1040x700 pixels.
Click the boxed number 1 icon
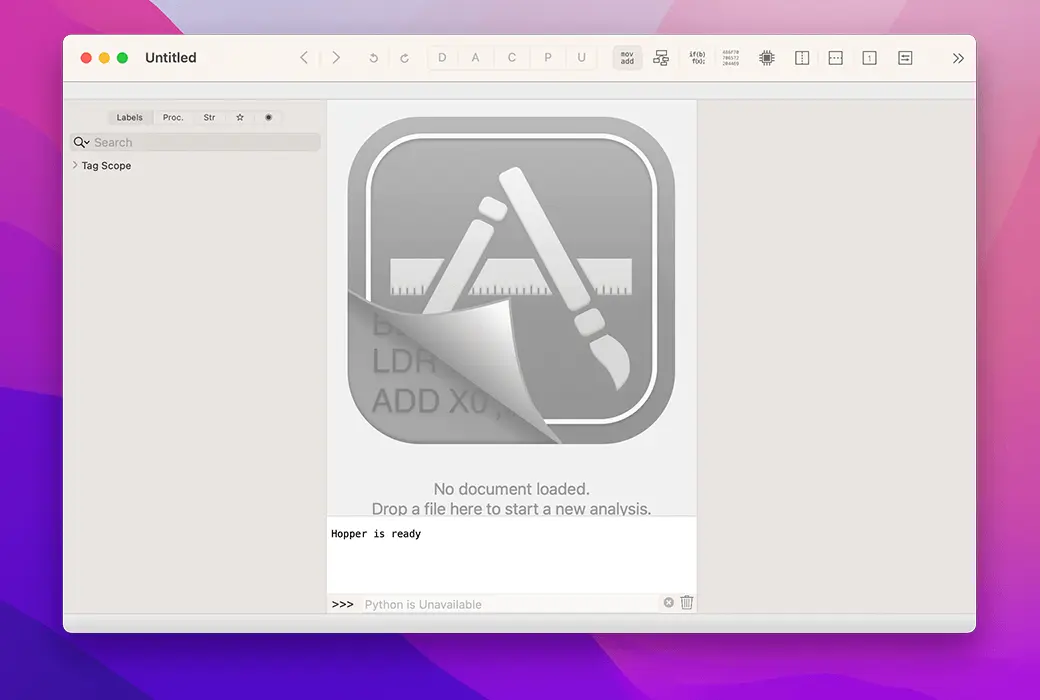click(870, 58)
